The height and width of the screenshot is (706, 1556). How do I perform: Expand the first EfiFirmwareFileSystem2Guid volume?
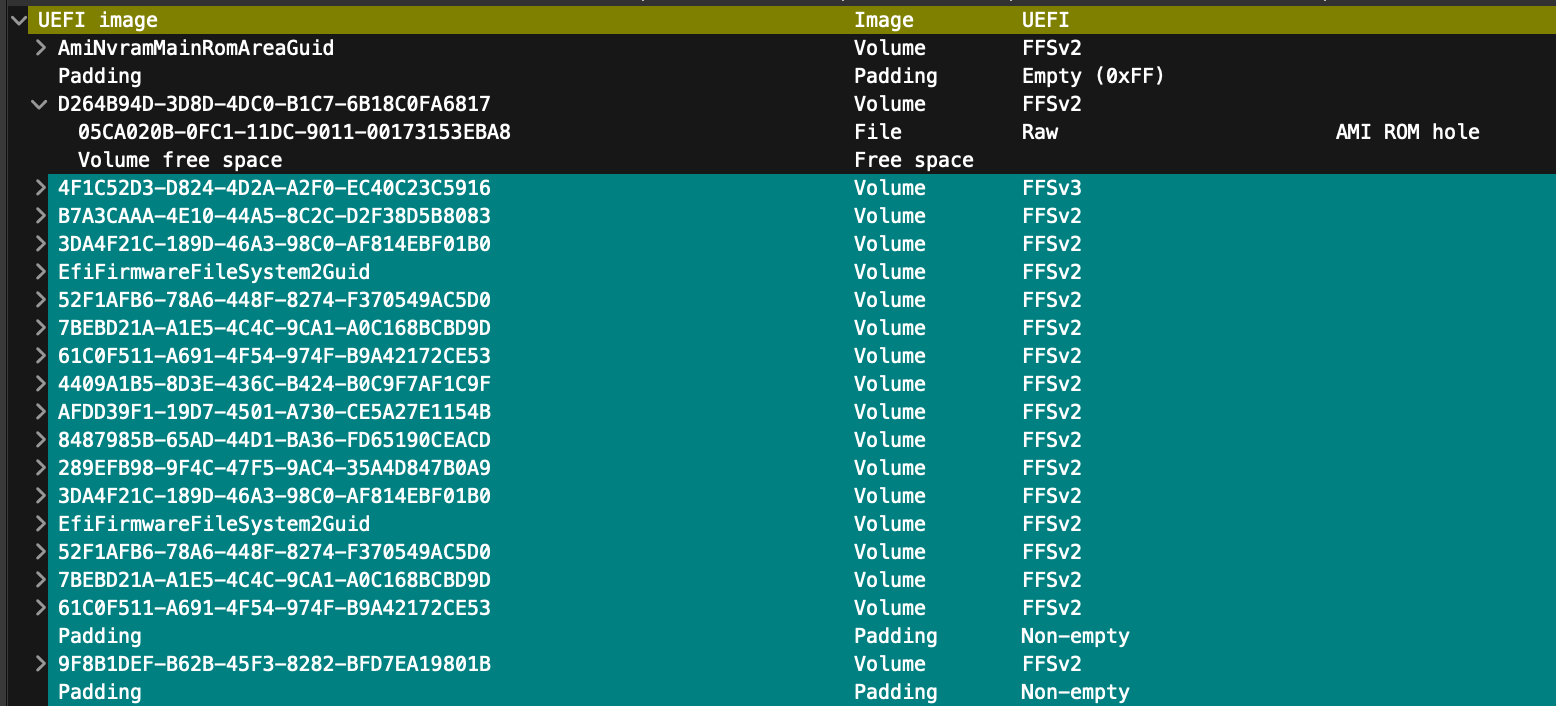38,271
